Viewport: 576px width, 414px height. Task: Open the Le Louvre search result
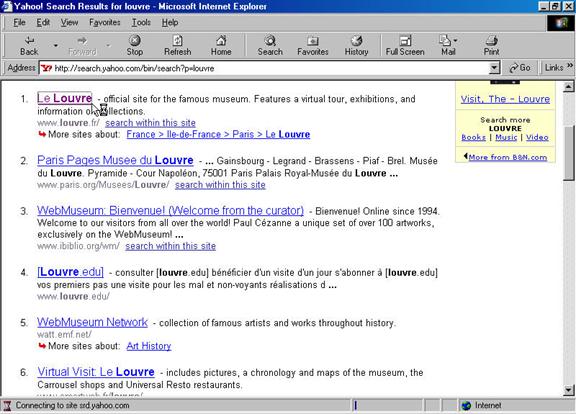pos(65,98)
